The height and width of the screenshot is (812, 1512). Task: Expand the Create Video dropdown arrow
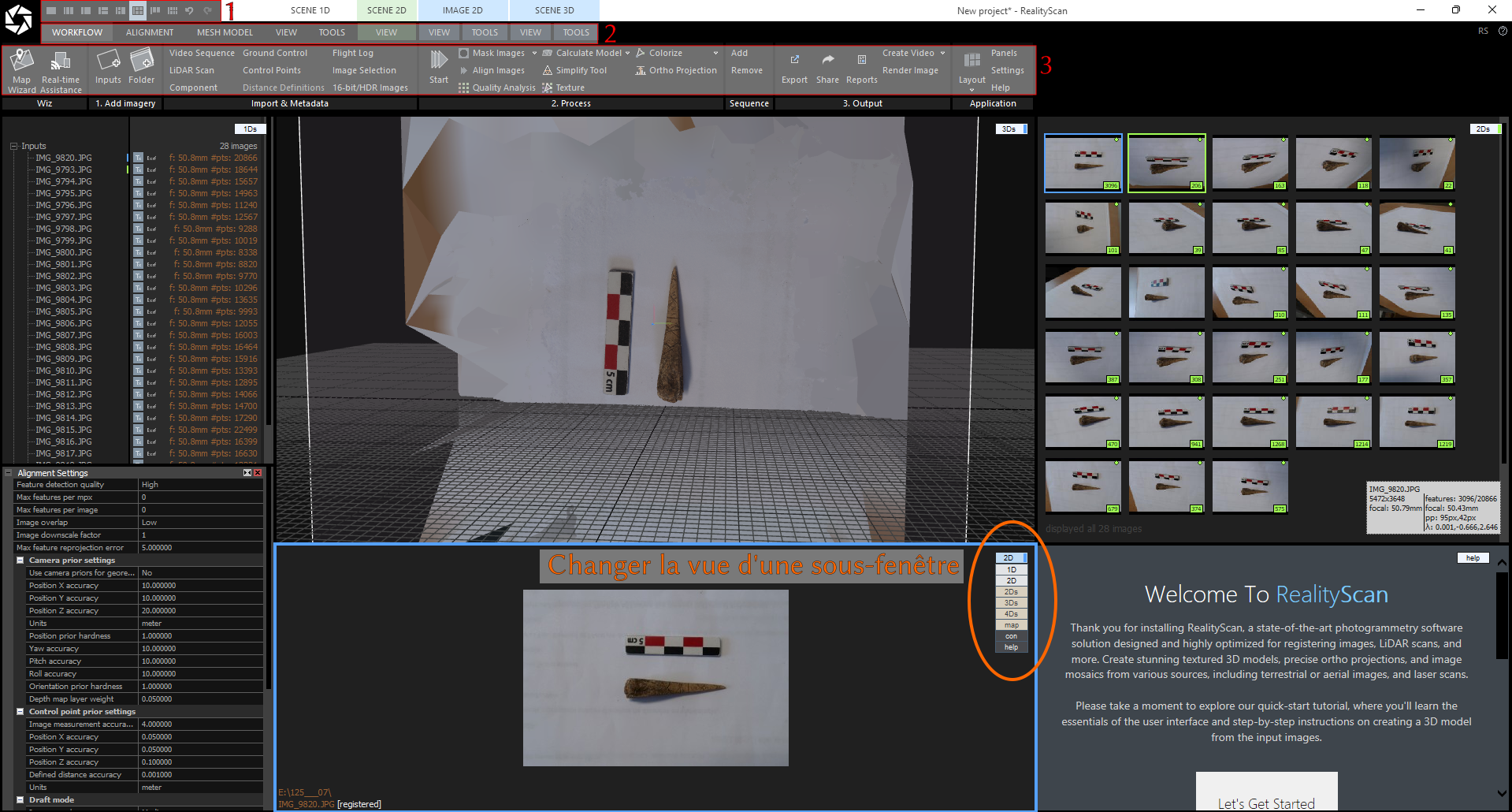(x=942, y=53)
